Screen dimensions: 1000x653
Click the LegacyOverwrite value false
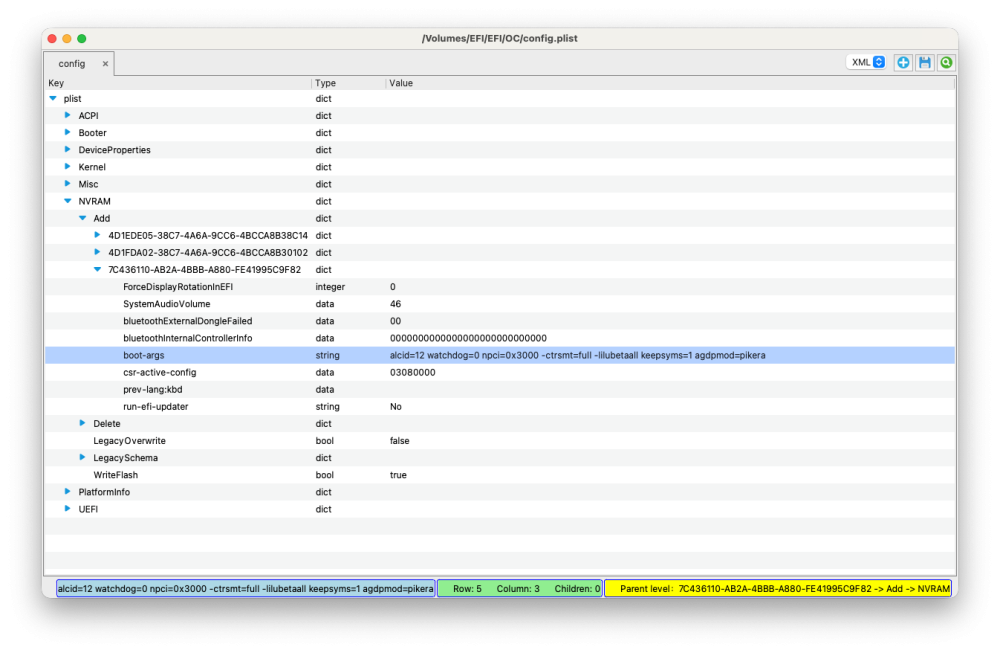(399, 441)
